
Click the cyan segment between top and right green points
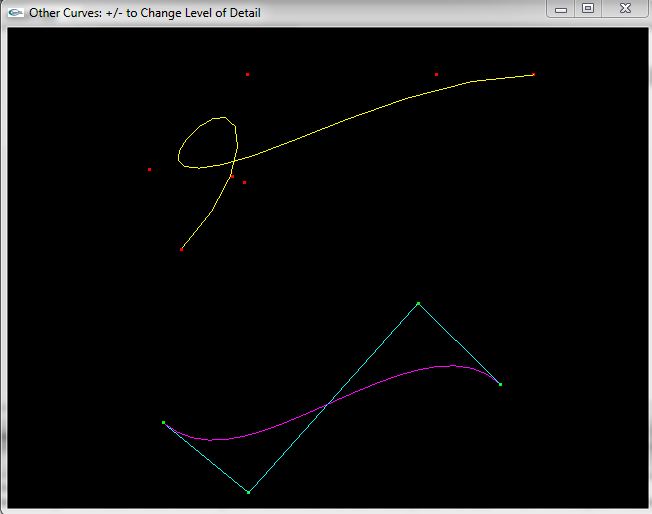click(x=459, y=344)
